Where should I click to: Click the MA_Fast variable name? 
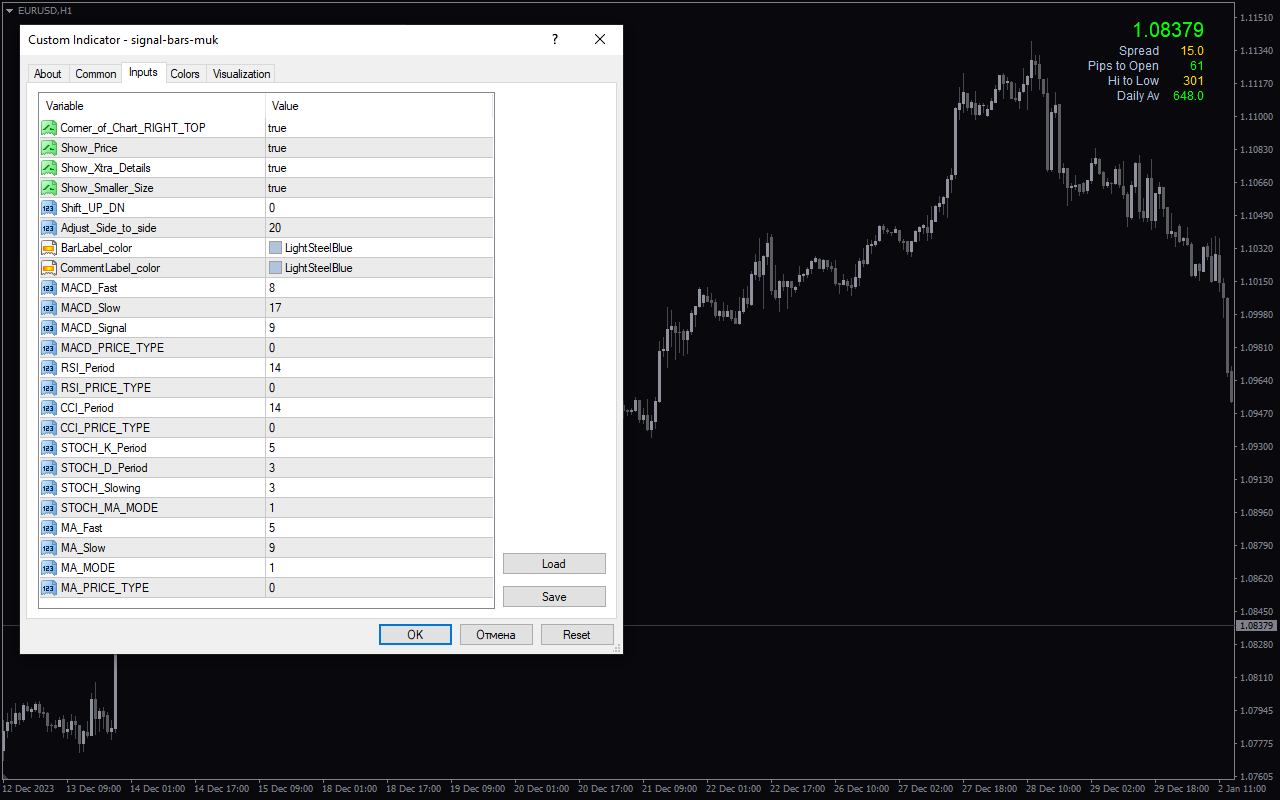[81, 528]
